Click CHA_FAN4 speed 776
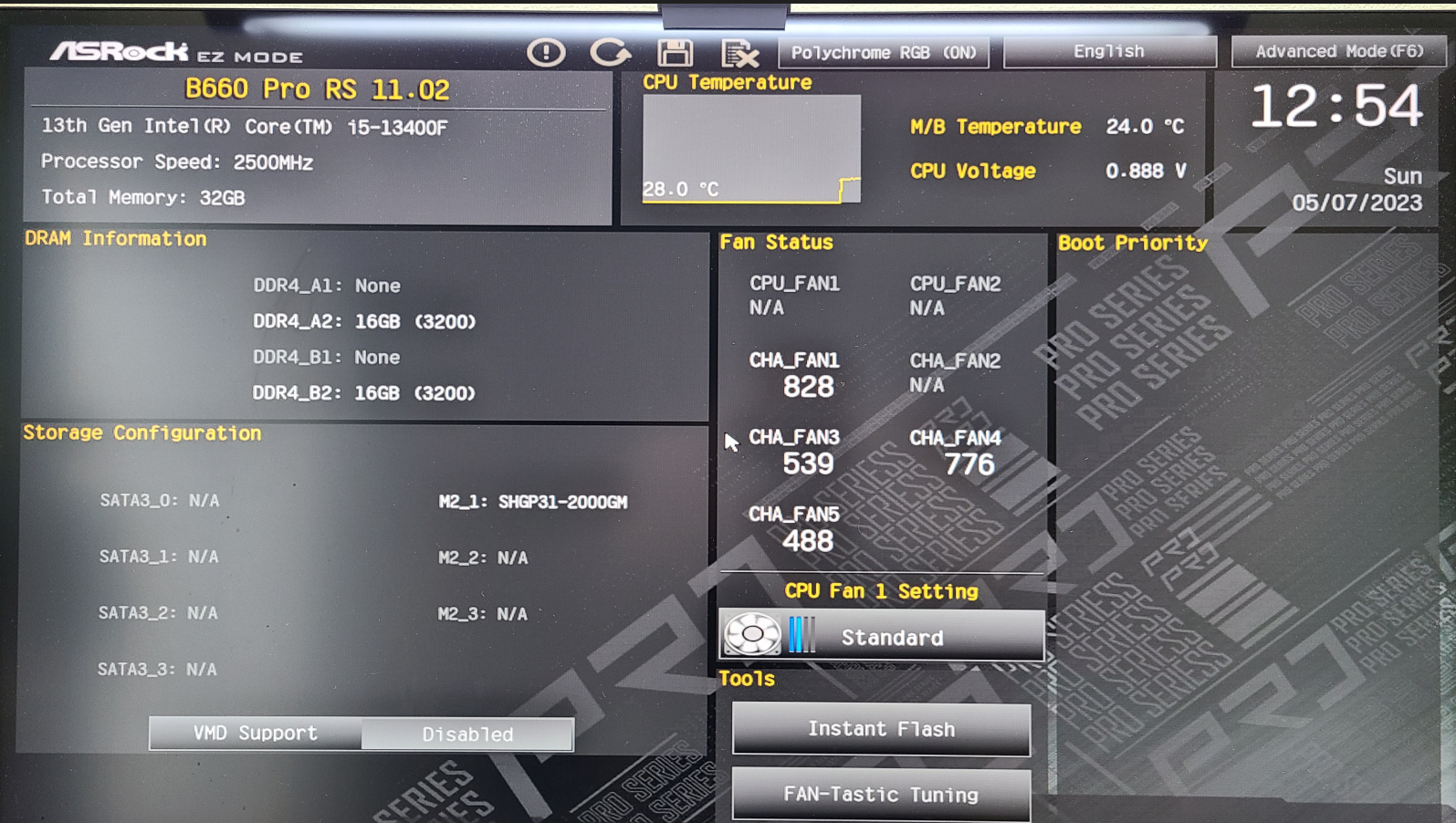 tap(956, 453)
